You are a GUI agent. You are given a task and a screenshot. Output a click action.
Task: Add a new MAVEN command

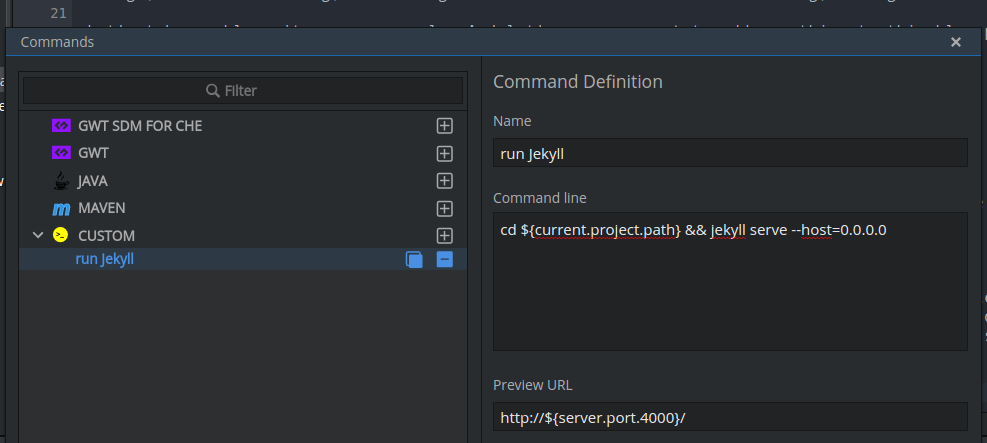tap(444, 208)
